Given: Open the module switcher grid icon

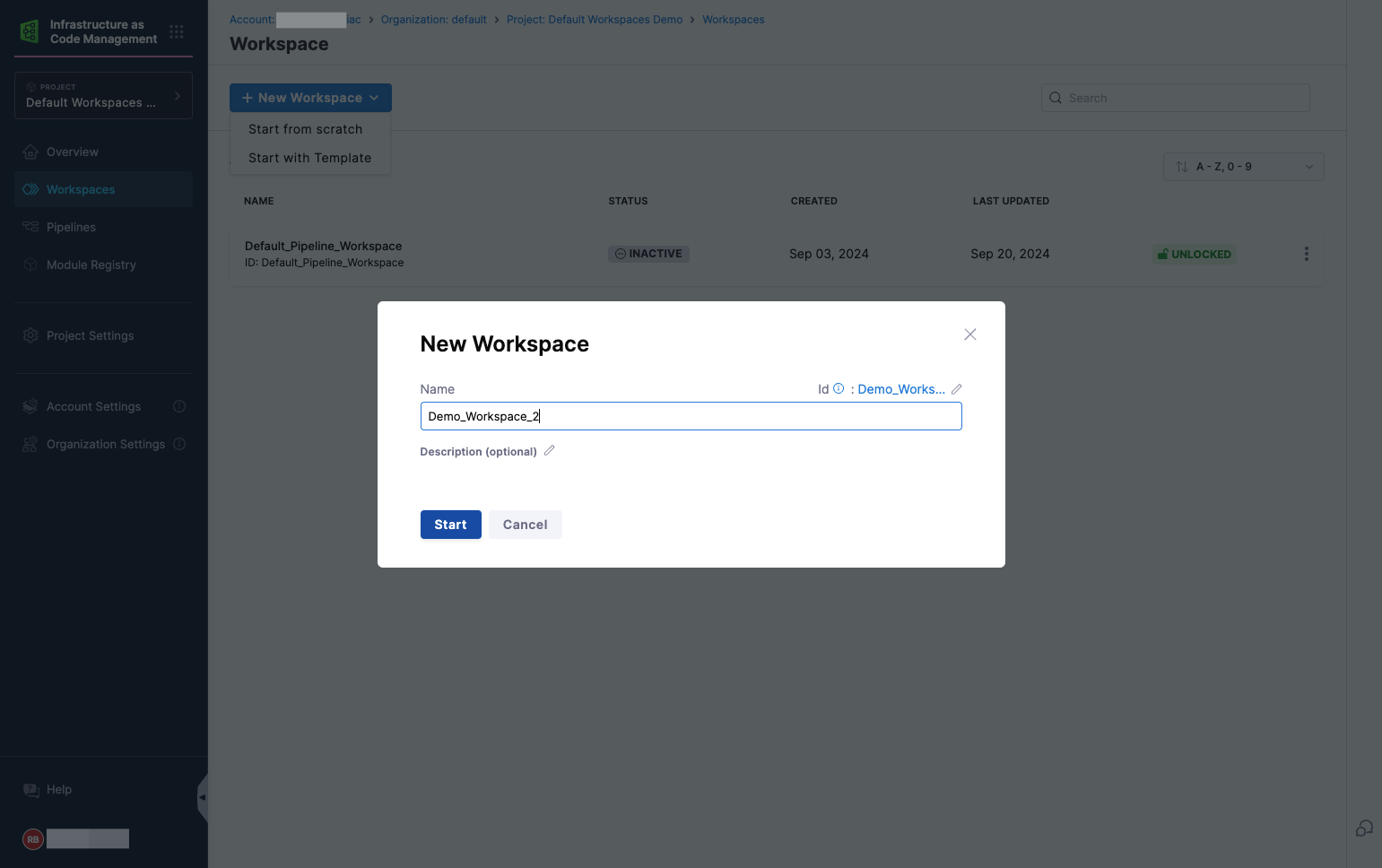Looking at the screenshot, I should 177,31.
